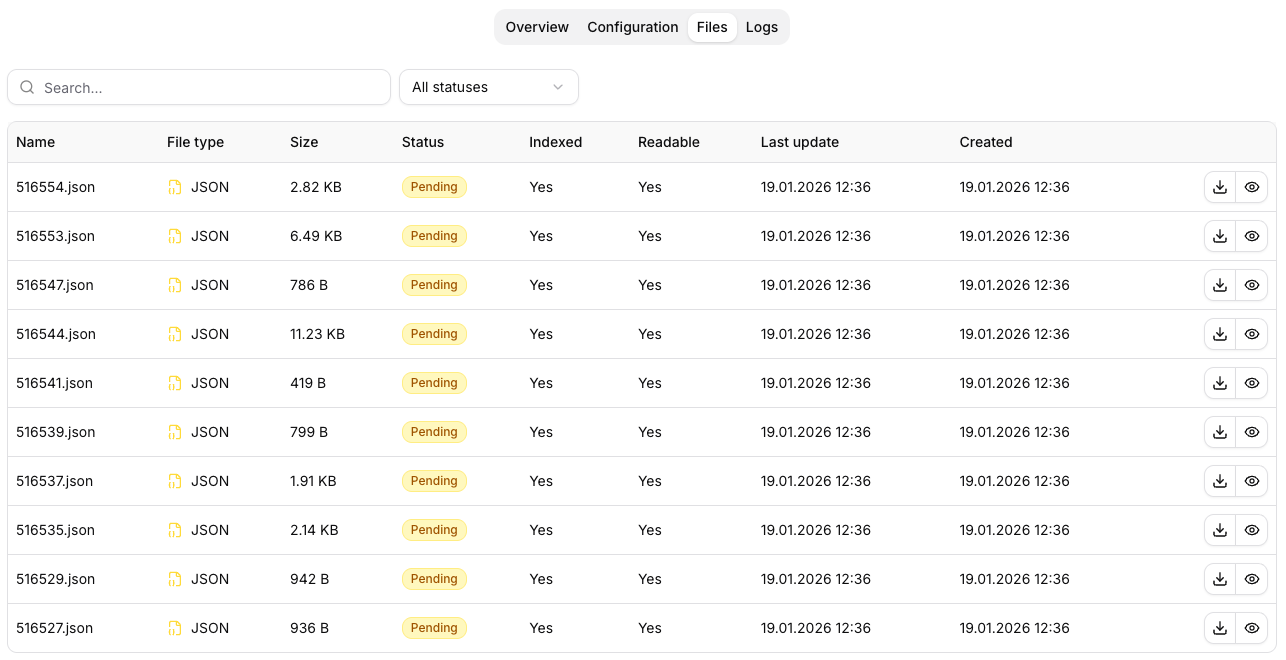Click the JSON file icon for 516547.json
This screenshot has height=660, width=1286.
(x=175, y=285)
